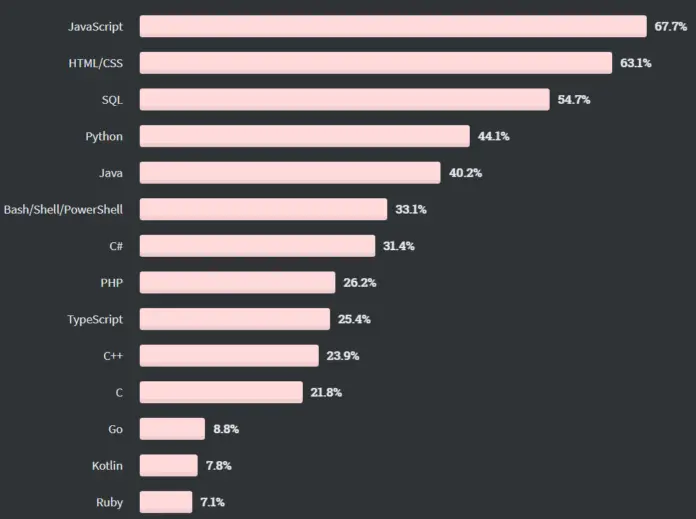The image size is (696, 519).
Task: Click the Python language label
Action: coord(104,137)
